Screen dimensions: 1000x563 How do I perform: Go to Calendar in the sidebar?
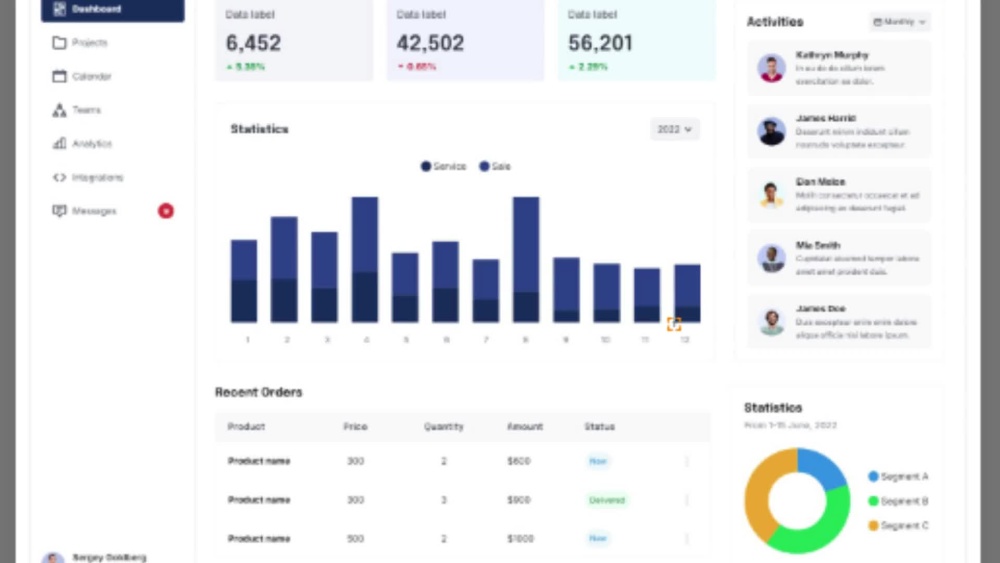pos(113,77)
